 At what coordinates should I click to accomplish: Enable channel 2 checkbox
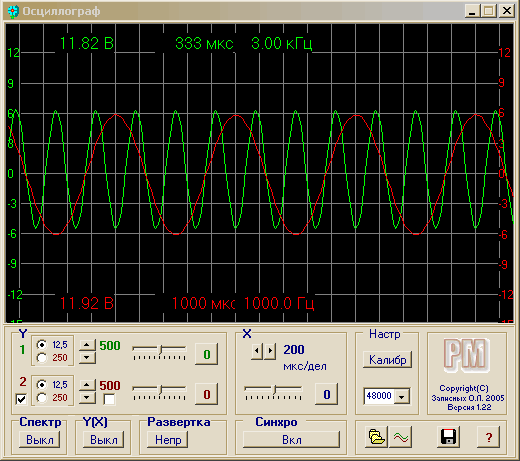click(21, 399)
